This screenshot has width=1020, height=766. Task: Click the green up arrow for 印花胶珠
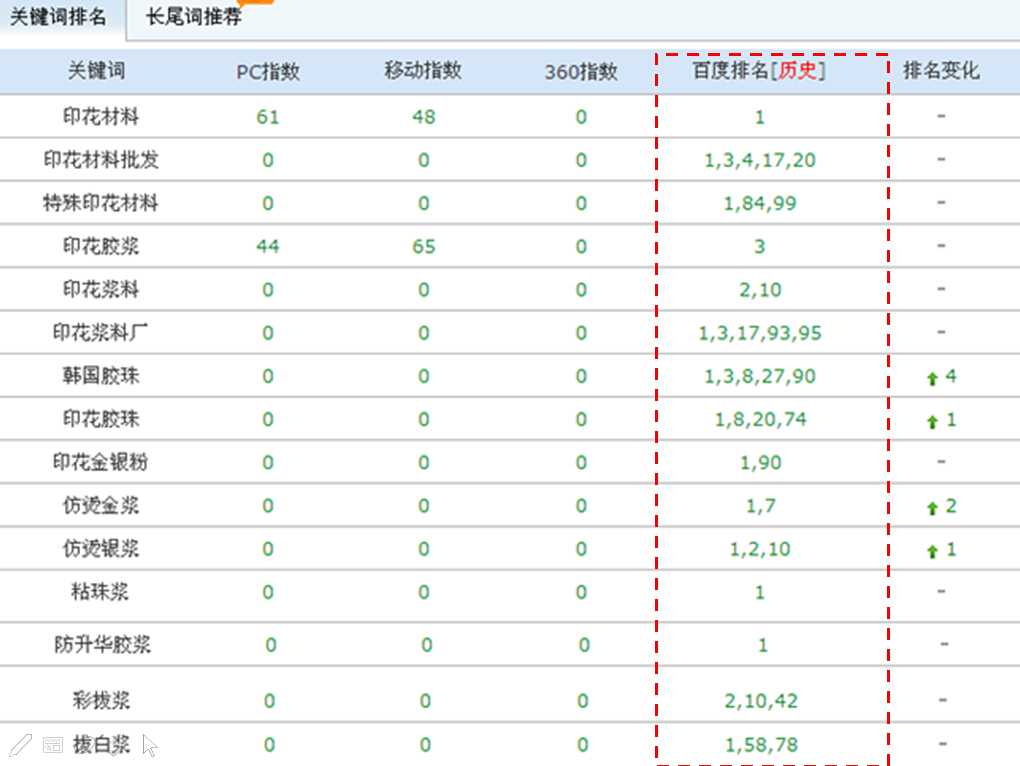(932, 421)
